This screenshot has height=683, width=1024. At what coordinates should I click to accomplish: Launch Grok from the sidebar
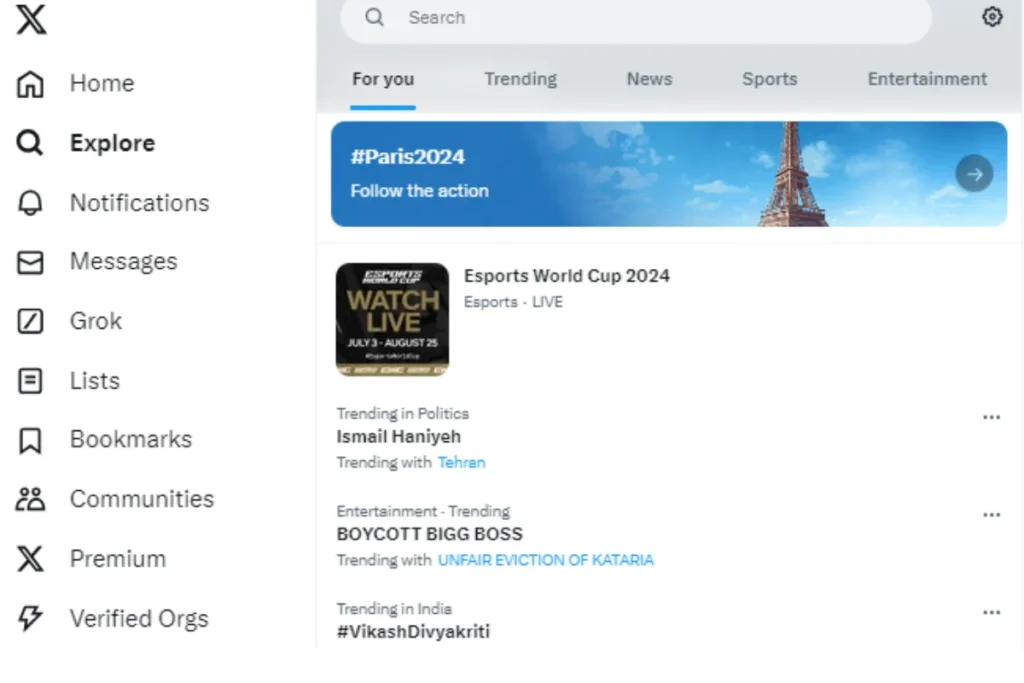[x=69, y=321]
